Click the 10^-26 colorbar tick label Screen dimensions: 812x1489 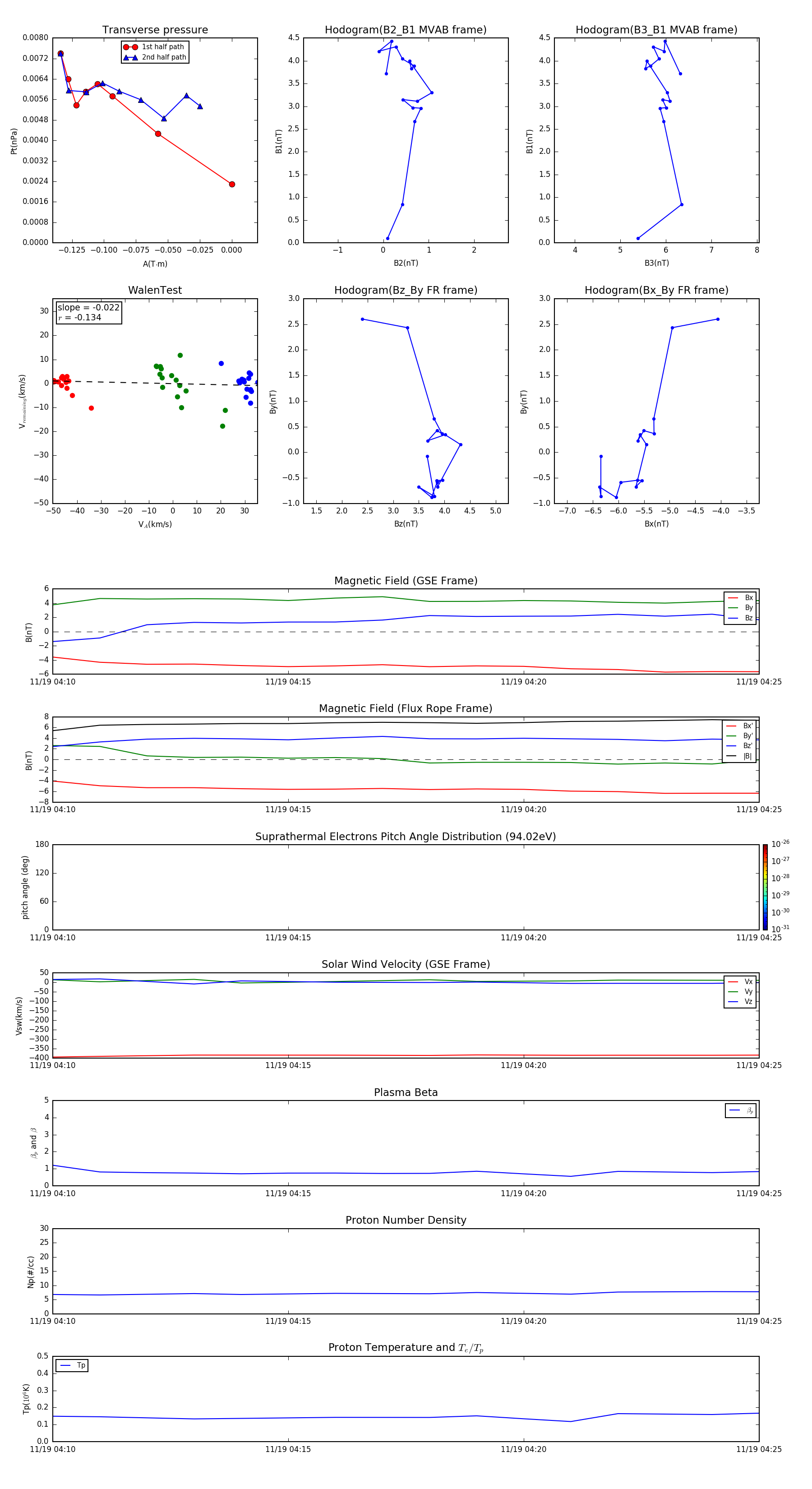pos(780,844)
